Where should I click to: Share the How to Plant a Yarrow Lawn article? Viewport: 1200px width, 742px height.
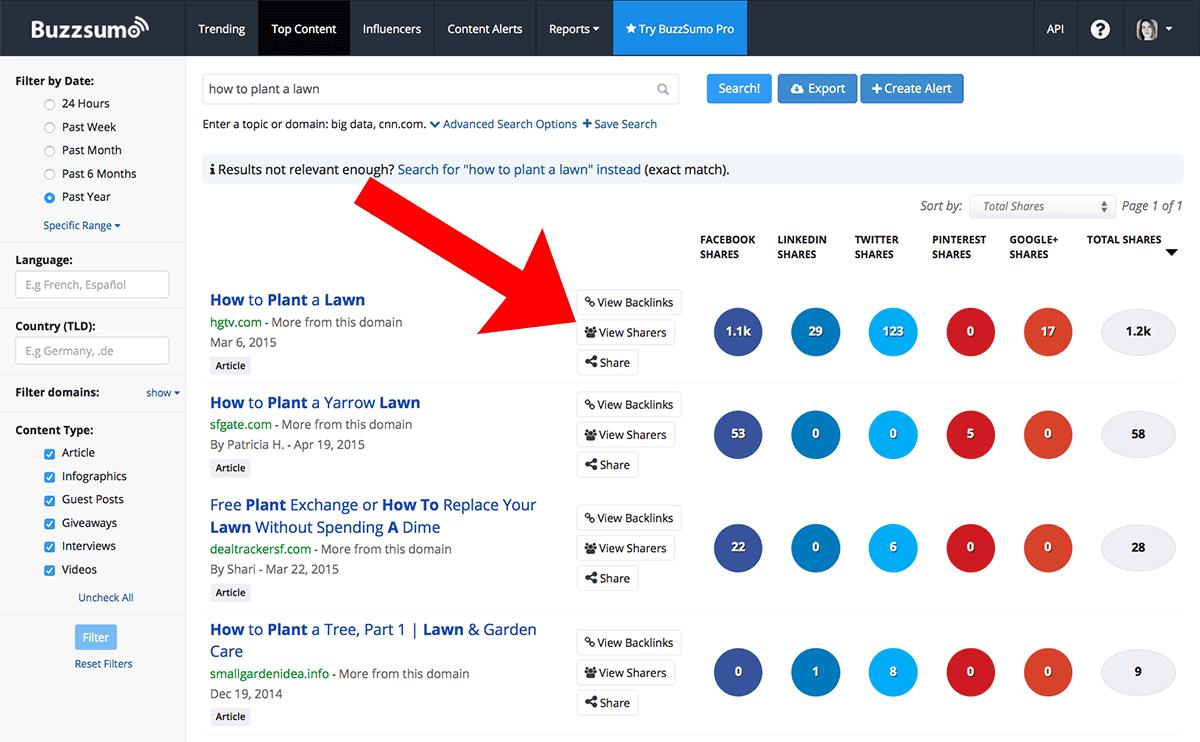coord(607,465)
